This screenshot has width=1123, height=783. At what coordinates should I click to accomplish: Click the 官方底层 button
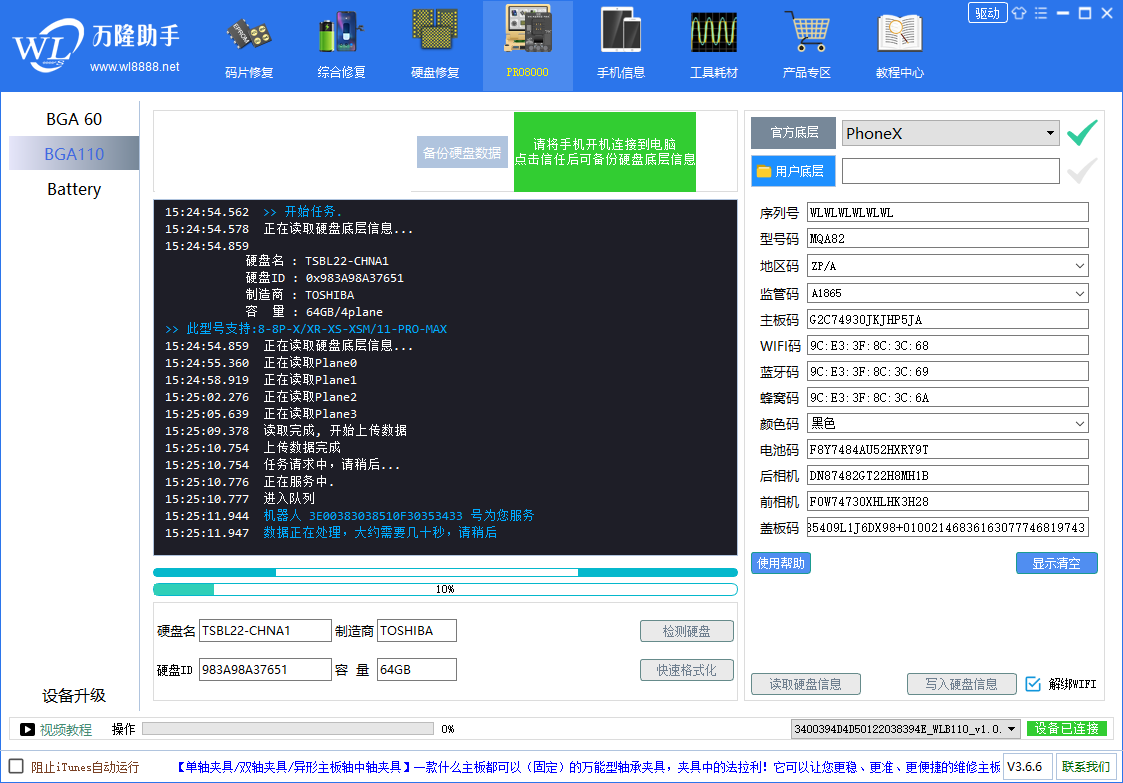(x=794, y=133)
